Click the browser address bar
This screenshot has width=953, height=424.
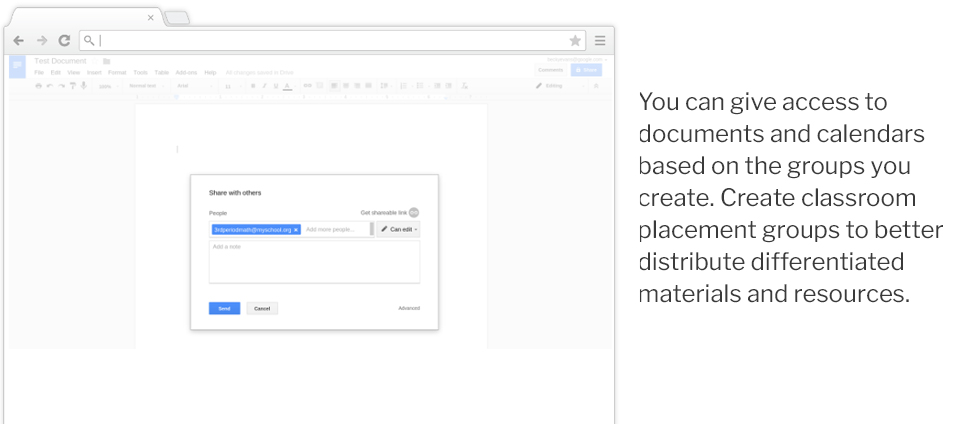(x=330, y=41)
